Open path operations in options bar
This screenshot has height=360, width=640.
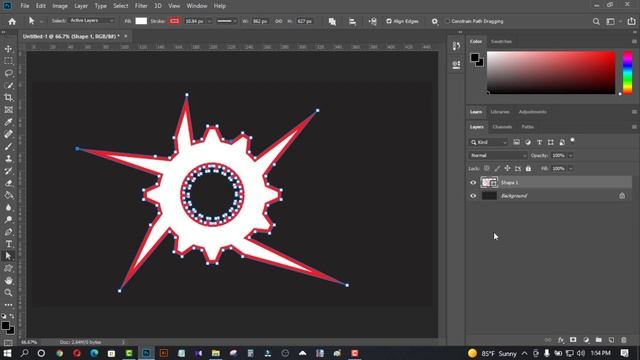pyautogui.click(x=332, y=21)
